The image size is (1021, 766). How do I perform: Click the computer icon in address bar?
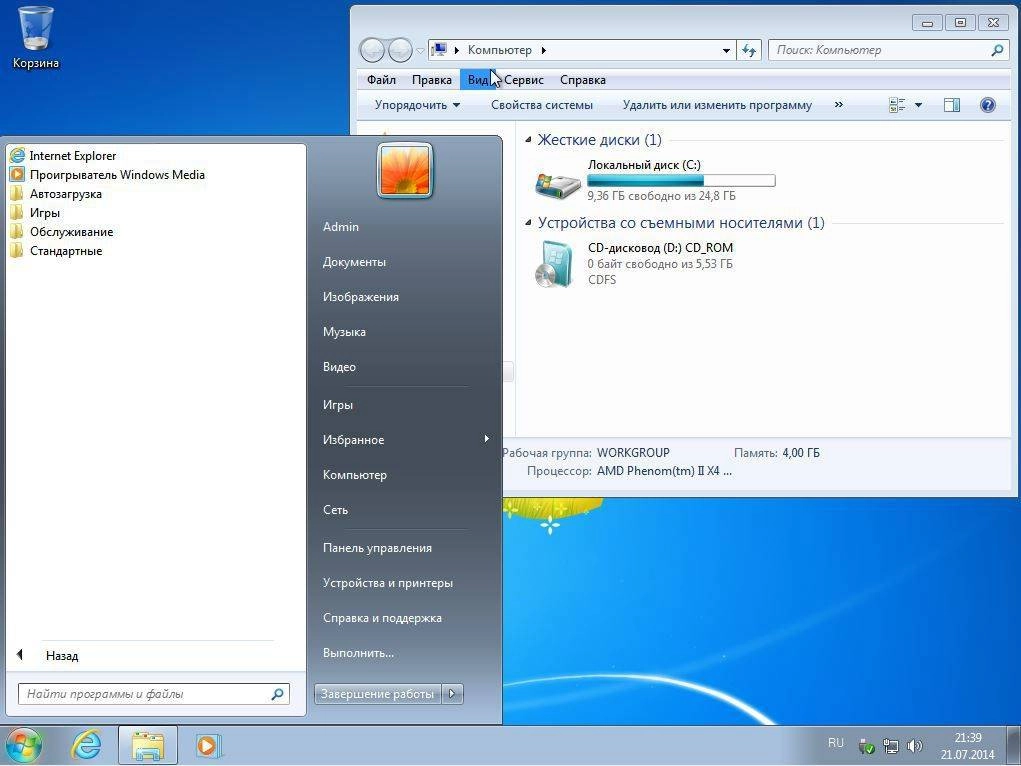coord(440,50)
